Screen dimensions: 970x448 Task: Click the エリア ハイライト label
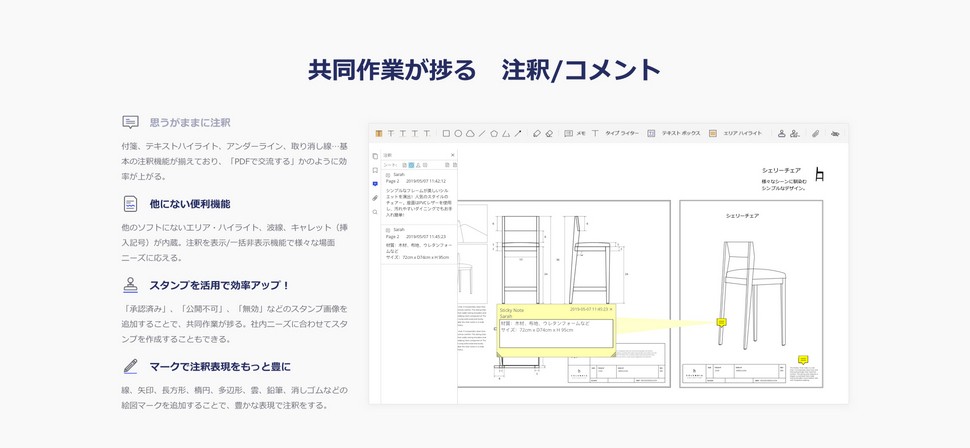[743, 134]
